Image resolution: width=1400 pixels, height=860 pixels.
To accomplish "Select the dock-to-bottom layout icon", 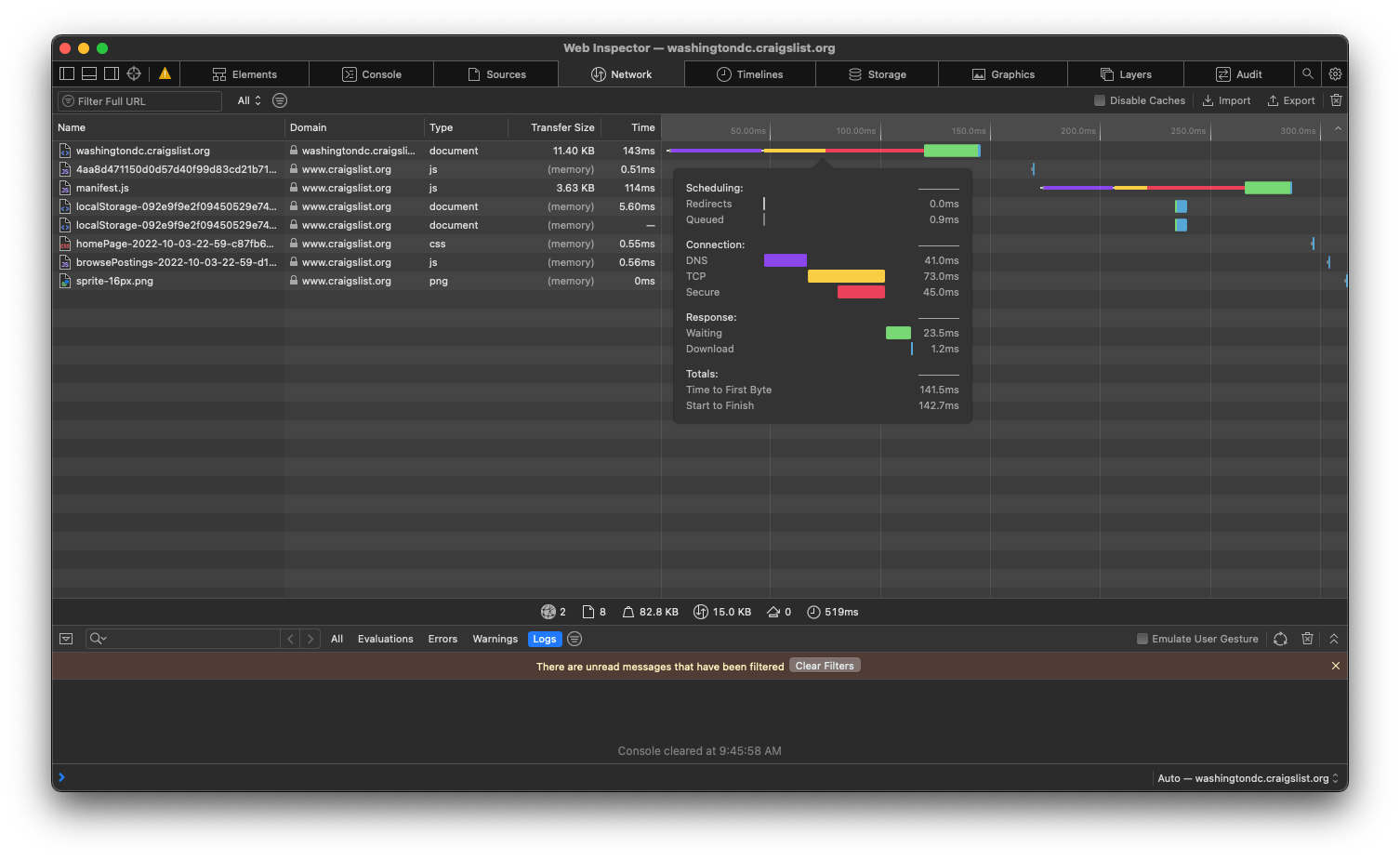I will (x=88, y=73).
